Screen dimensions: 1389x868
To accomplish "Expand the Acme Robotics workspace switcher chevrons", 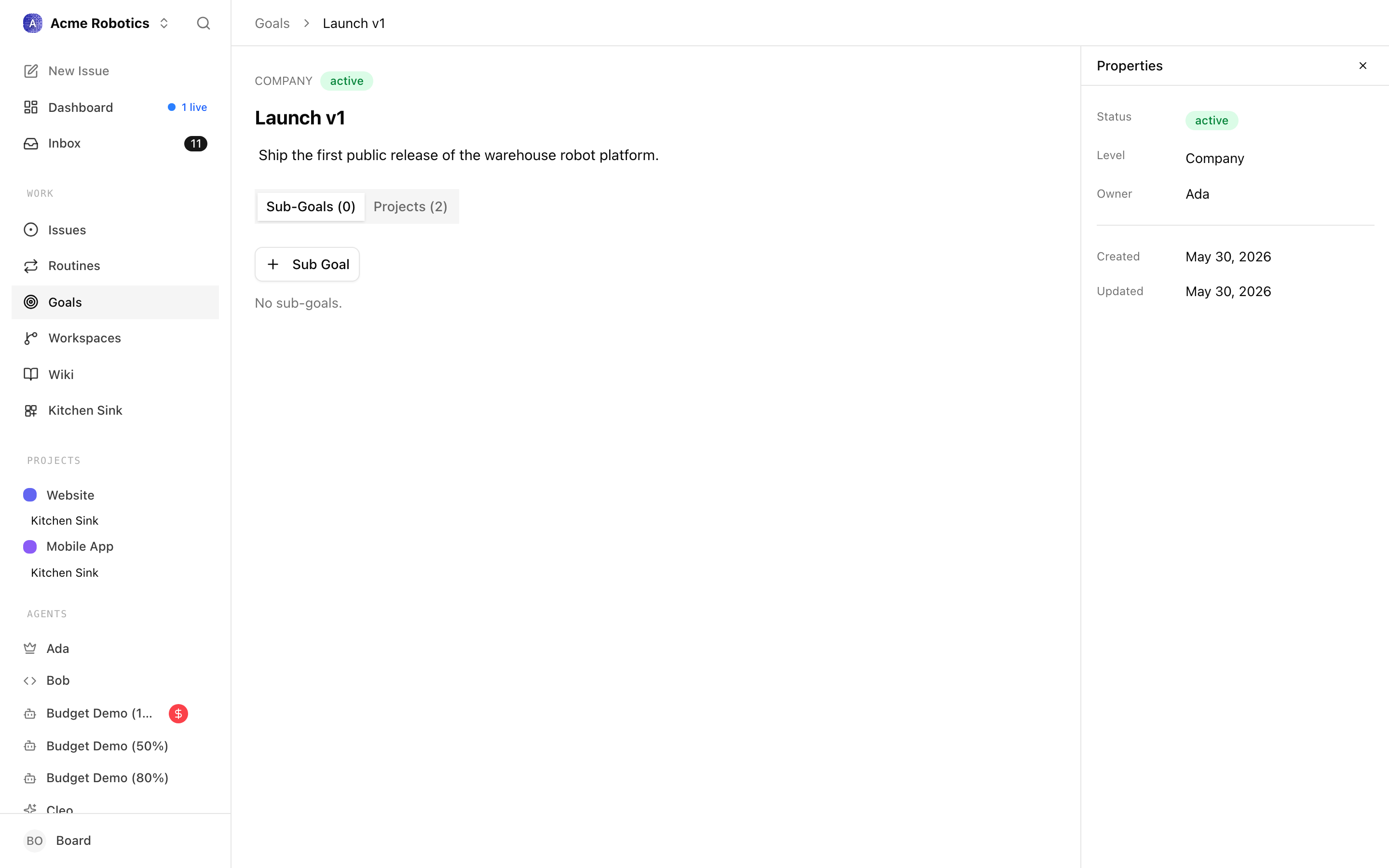I will pyautogui.click(x=164, y=23).
